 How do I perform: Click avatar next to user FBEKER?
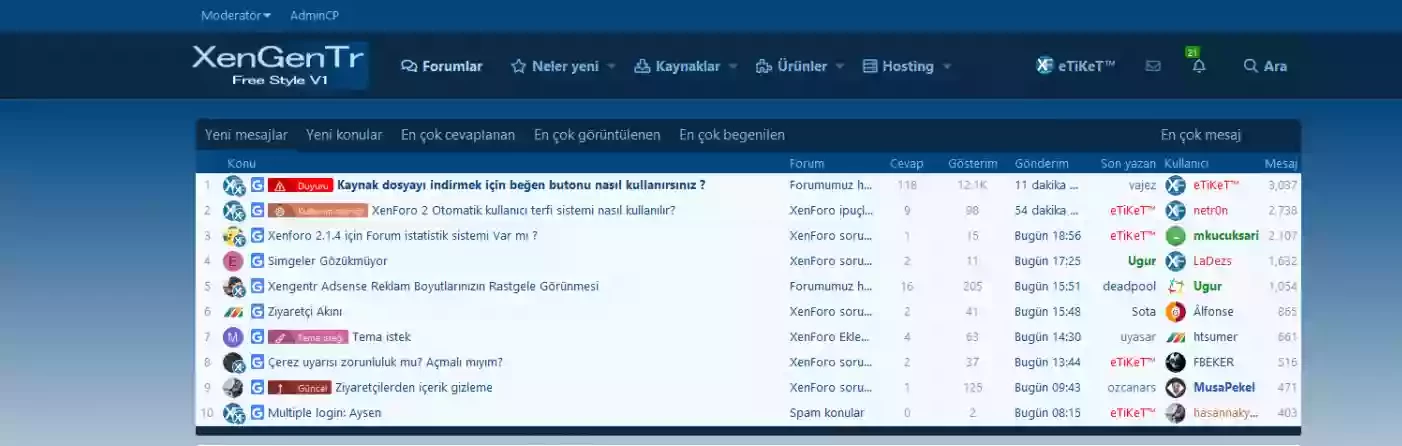1176,362
